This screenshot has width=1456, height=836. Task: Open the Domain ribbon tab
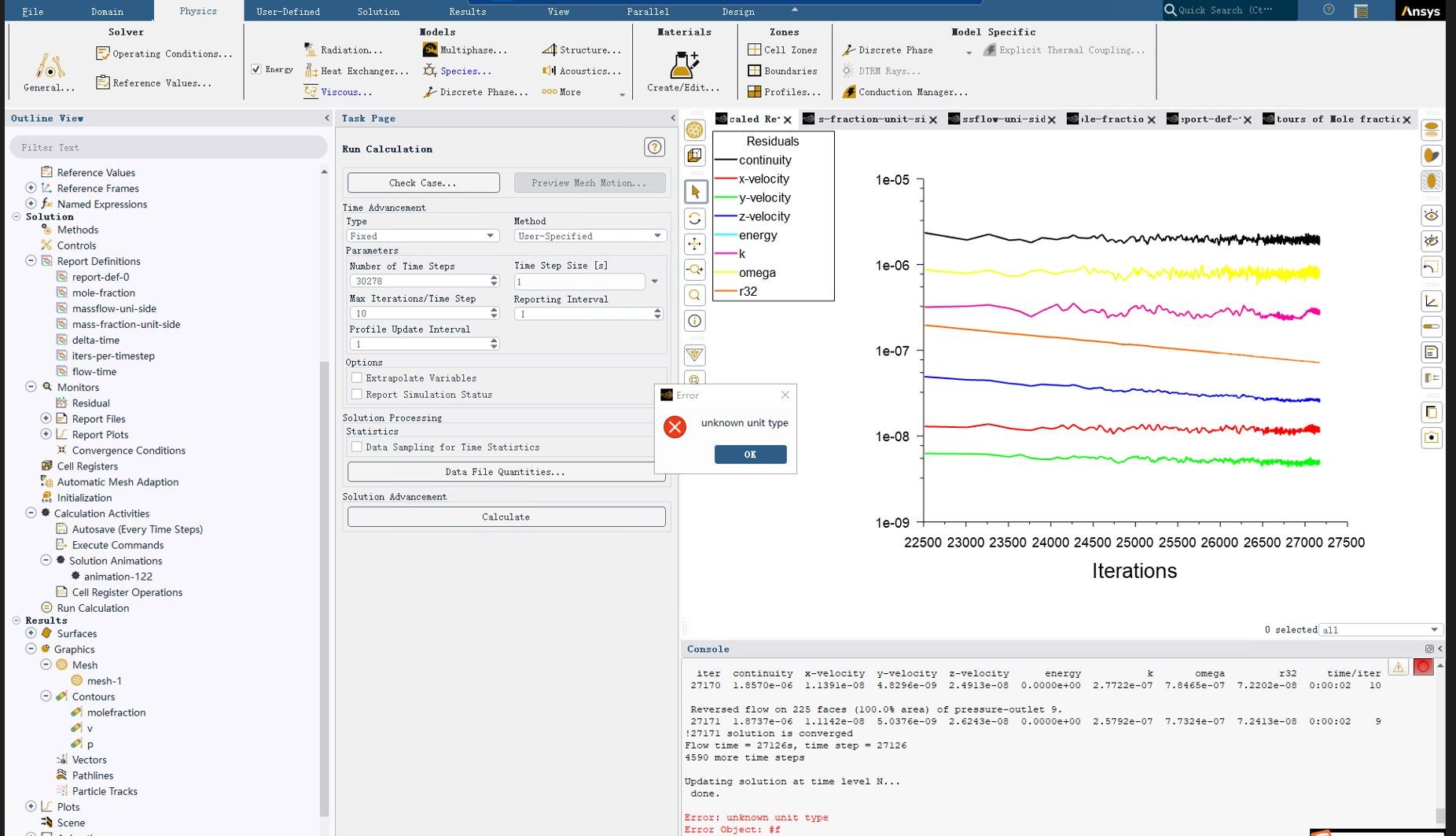(x=107, y=12)
